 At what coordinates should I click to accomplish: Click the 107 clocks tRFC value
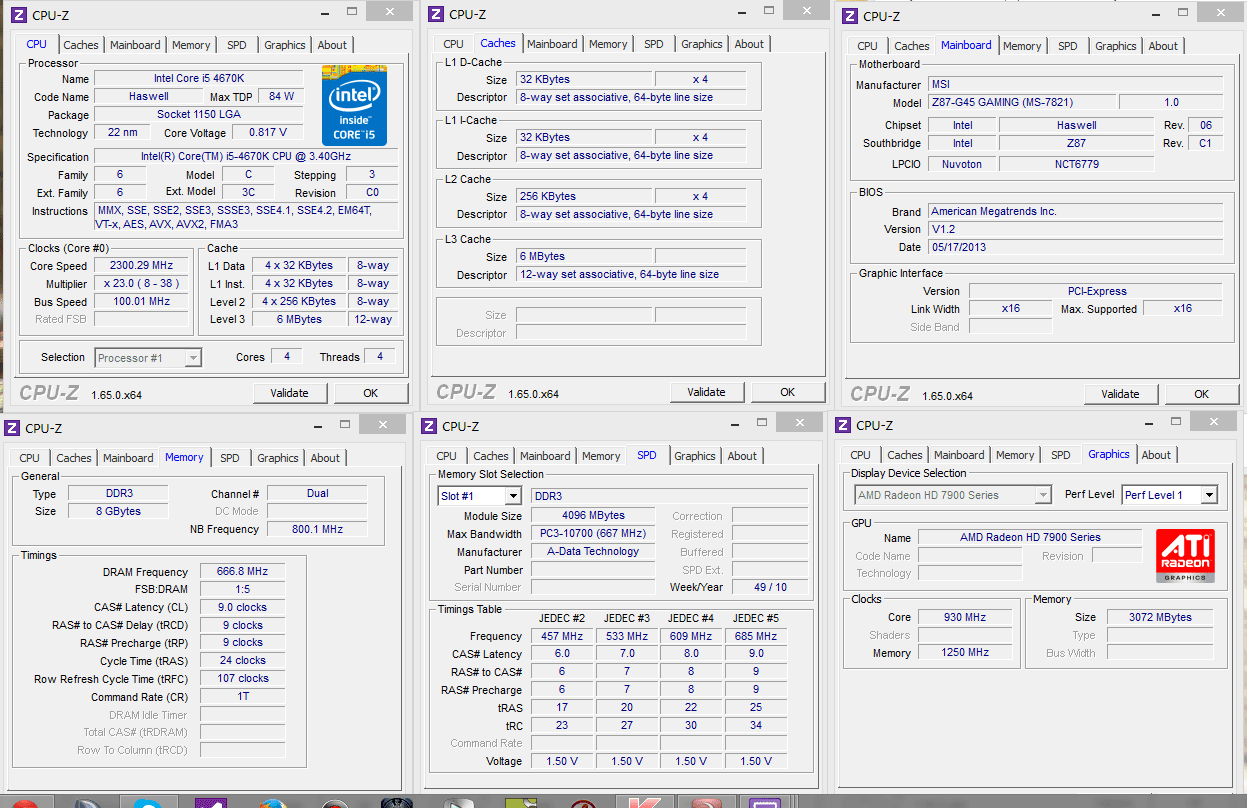click(x=242, y=679)
